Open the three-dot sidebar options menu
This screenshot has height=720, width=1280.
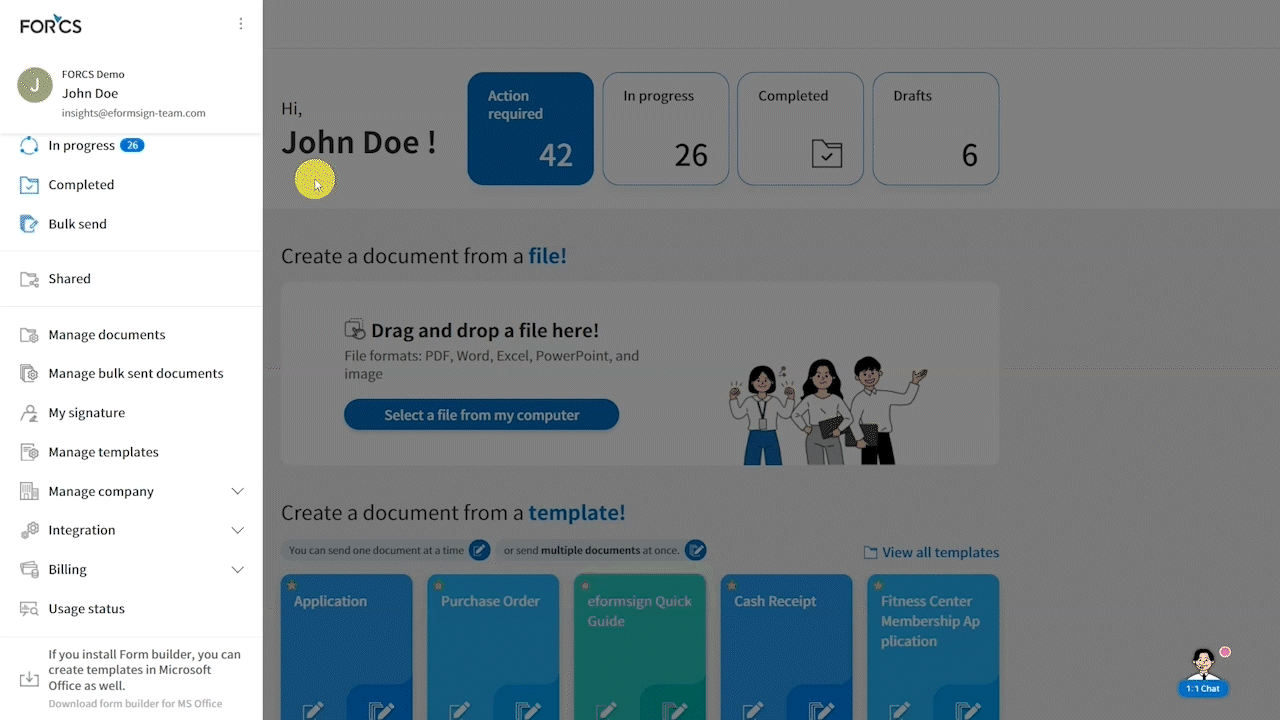click(240, 24)
